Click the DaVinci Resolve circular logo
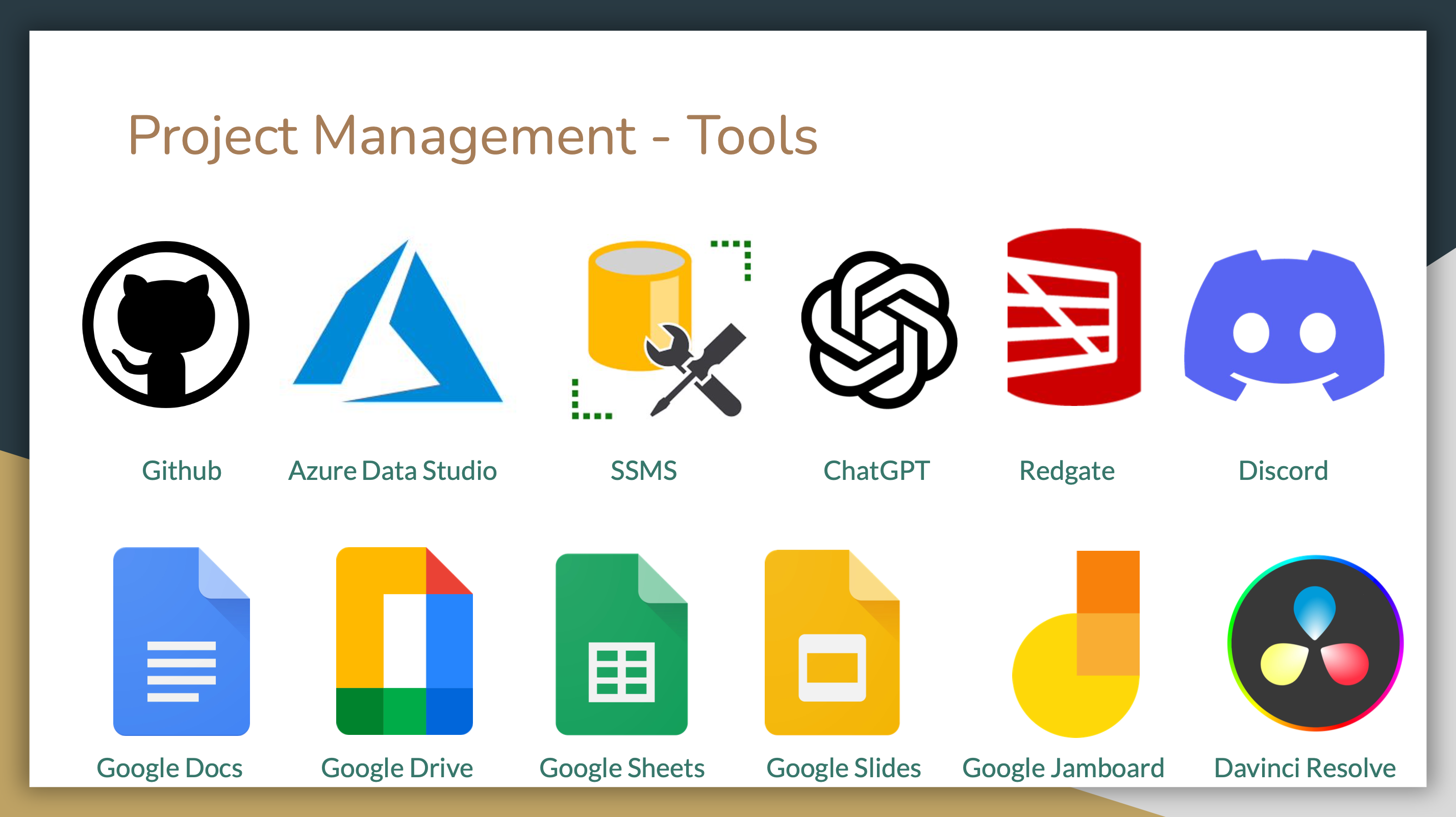This screenshot has height=817, width=1456. [x=1315, y=643]
